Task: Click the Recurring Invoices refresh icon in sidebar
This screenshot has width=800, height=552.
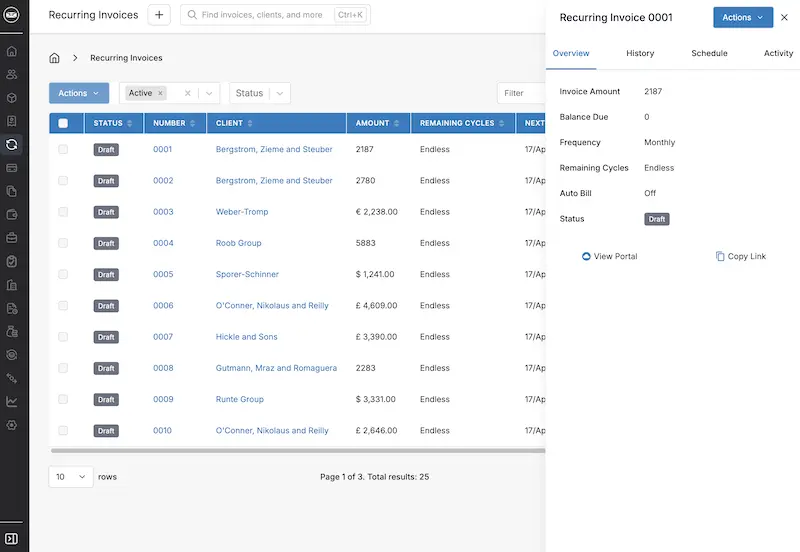Action: (x=12, y=144)
